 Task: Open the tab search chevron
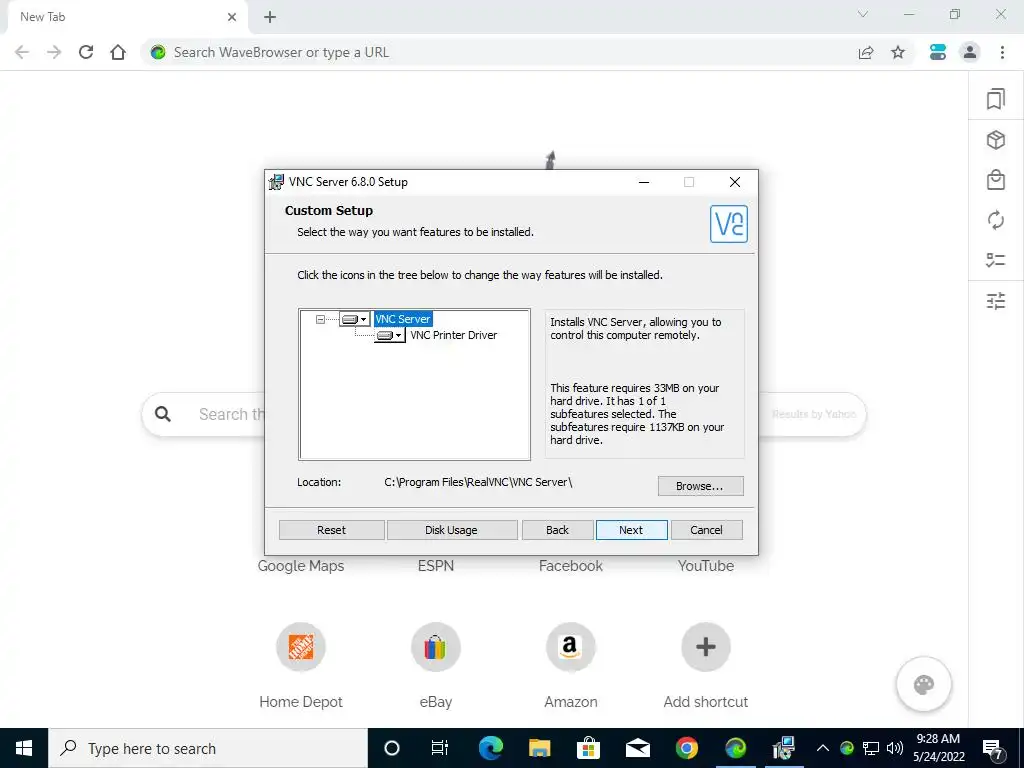863,14
